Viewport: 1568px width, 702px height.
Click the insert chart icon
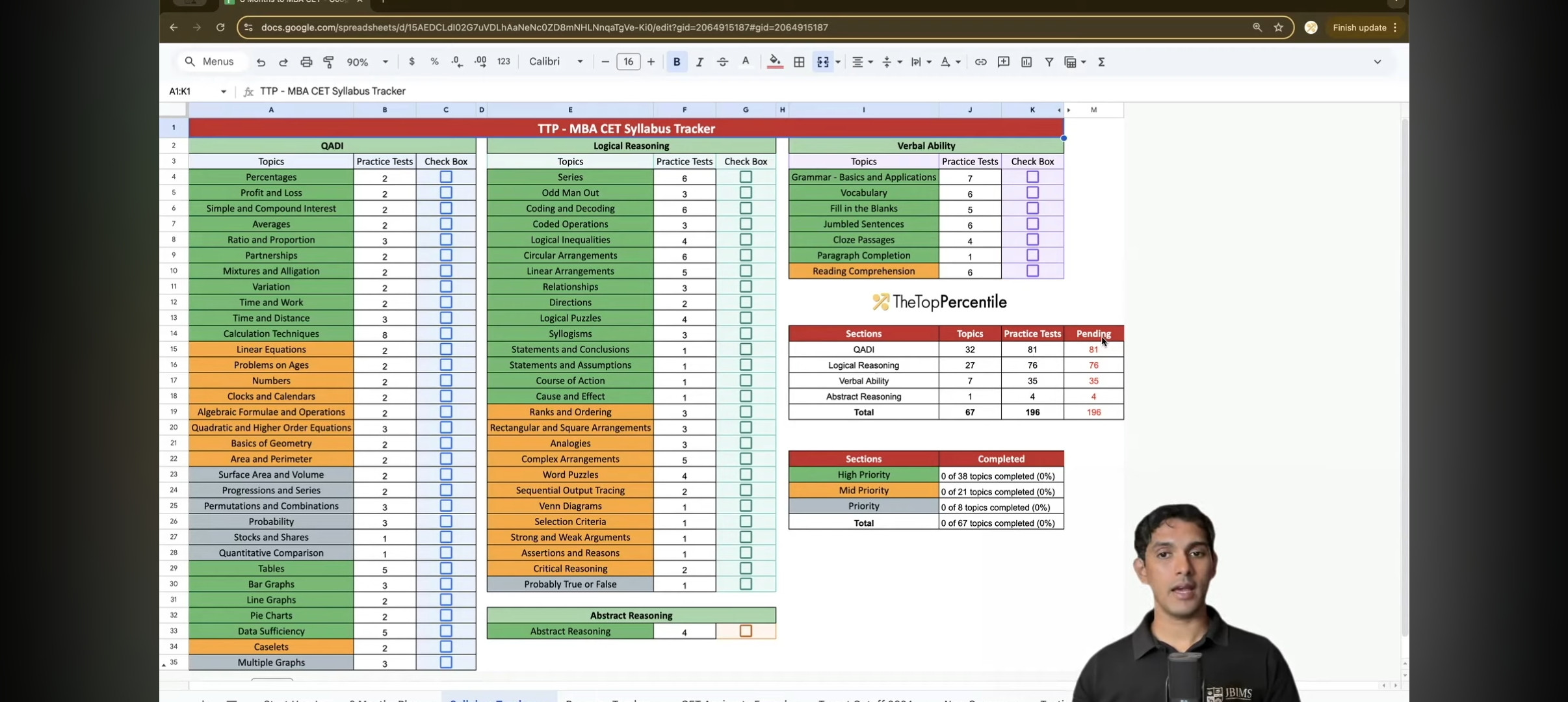(x=1026, y=62)
